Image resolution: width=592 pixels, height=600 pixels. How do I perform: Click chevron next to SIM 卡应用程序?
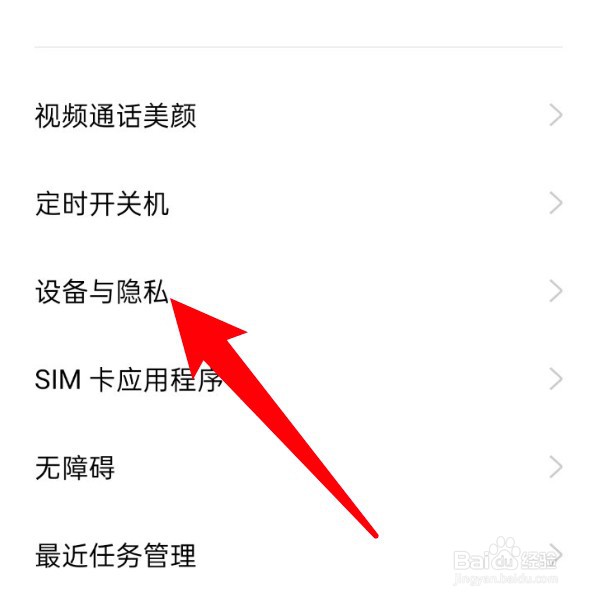tap(556, 379)
